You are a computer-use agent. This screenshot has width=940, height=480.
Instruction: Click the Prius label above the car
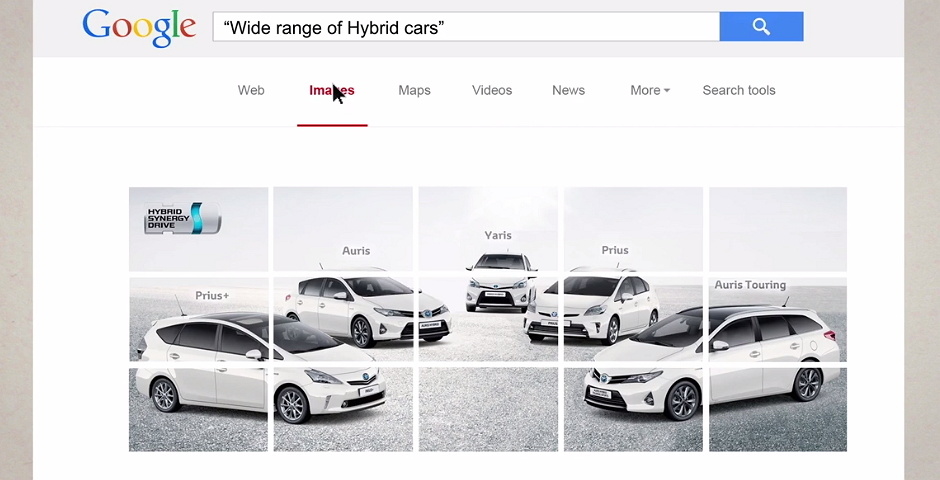pyautogui.click(x=615, y=250)
